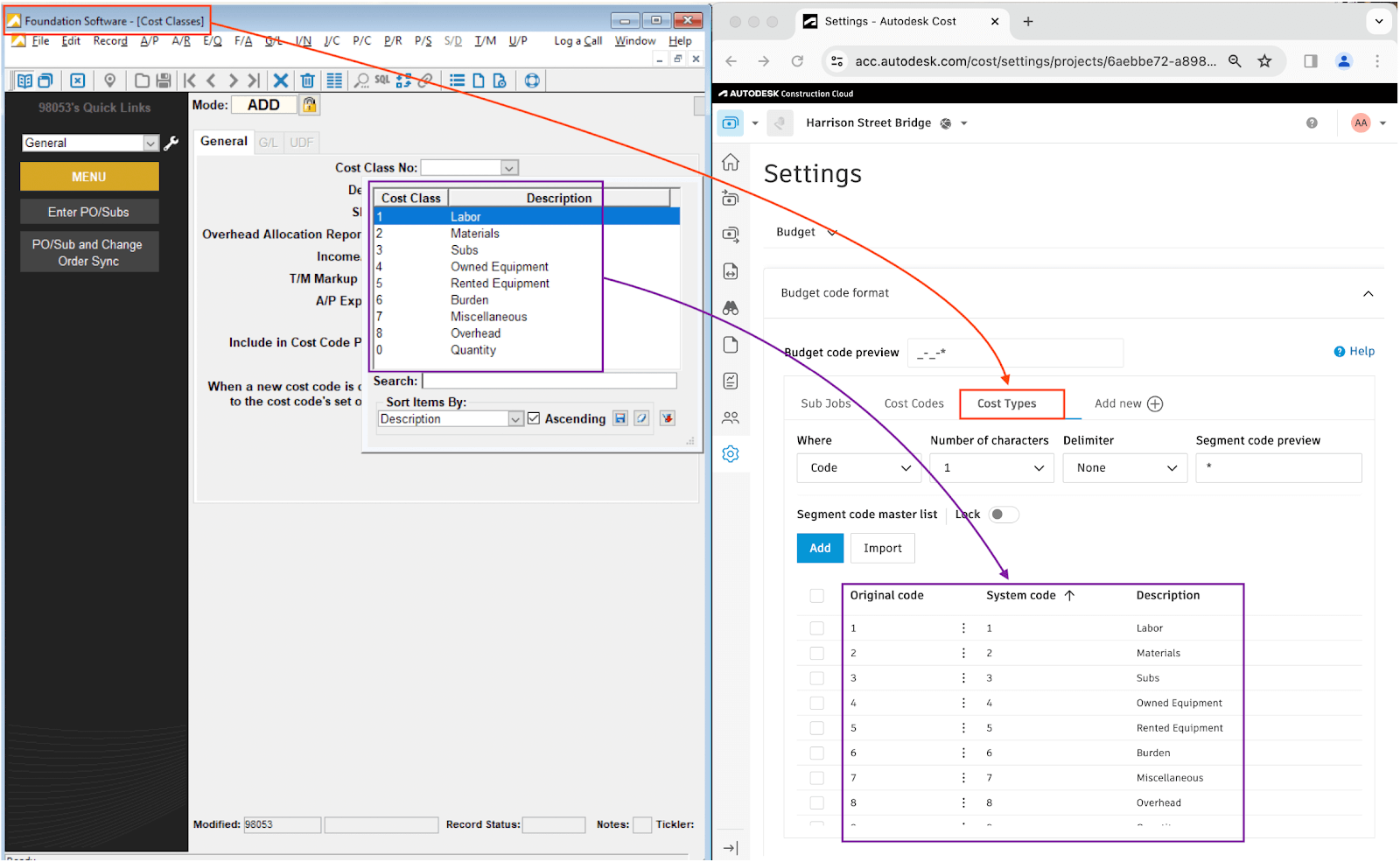
Task: Click the cascade windows icon in Foundation toolbar
Action: pyautogui.click(x=45, y=81)
